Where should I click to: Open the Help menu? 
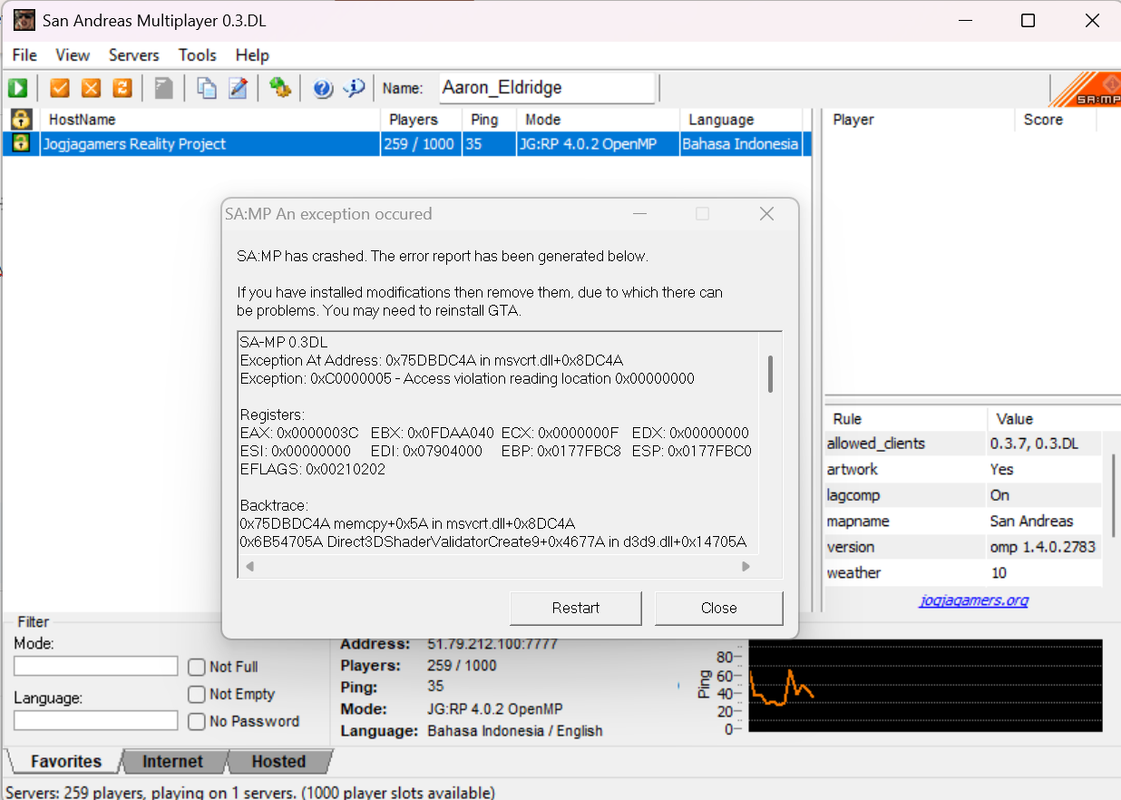coord(252,55)
